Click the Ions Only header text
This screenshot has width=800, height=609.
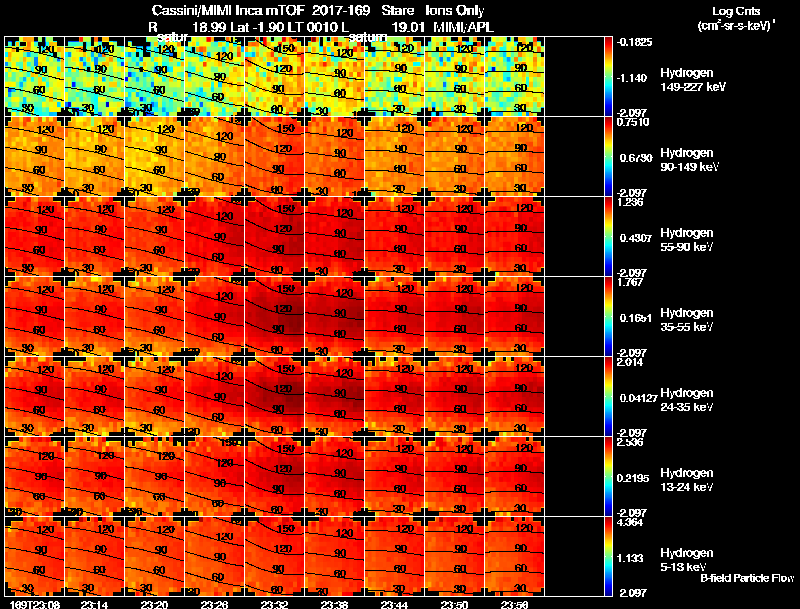[x=455, y=11]
